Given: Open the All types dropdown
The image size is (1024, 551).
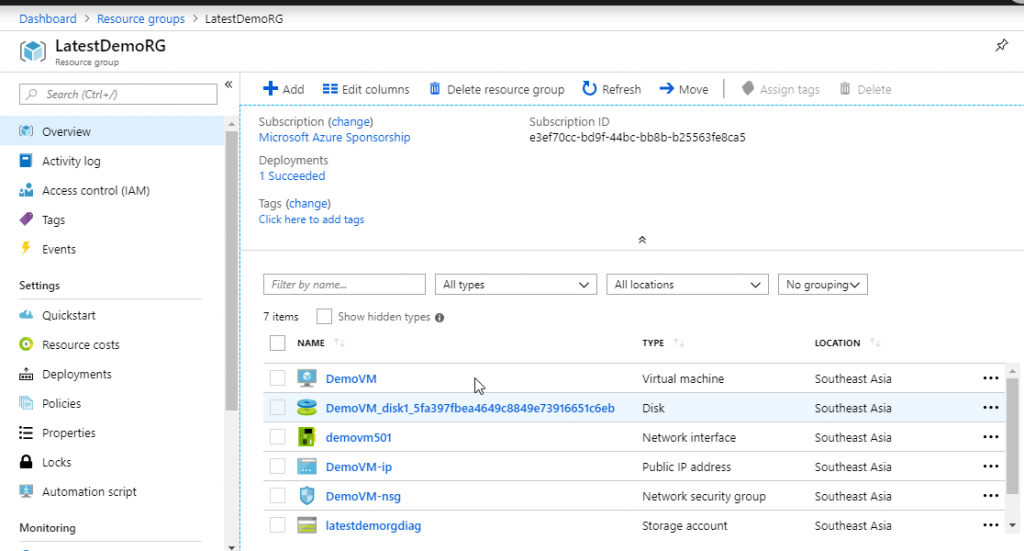Looking at the screenshot, I should [x=516, y=285].
